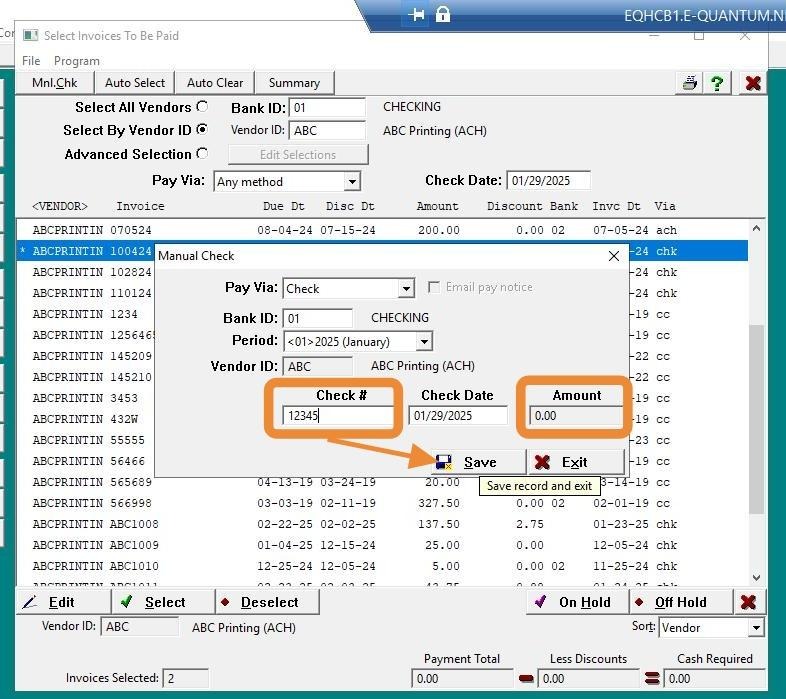Click the Cash Required field

(x=714, y=678)
